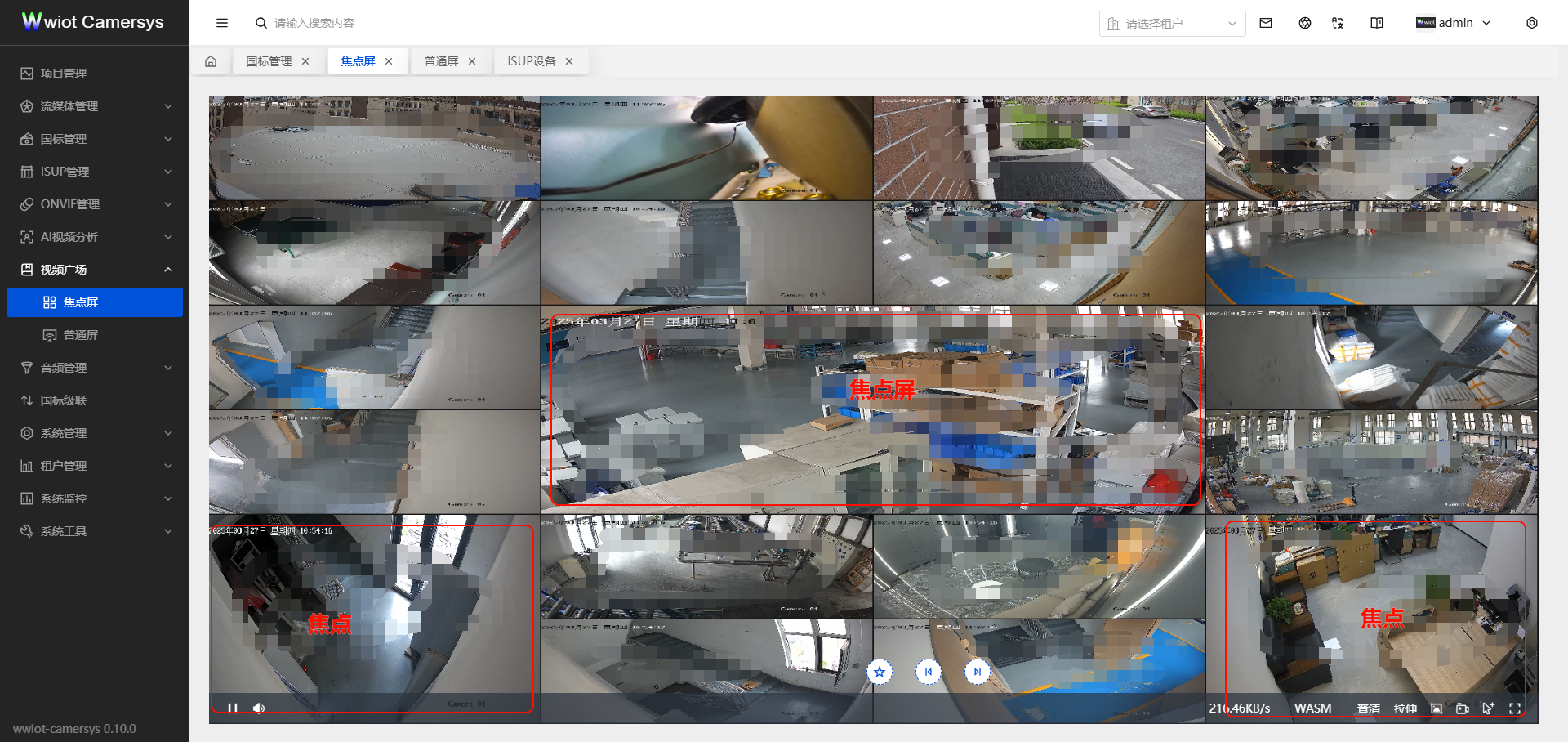Take a snapshot of the video stream
Image resolution: width=1568 pixels, height=742 pixels.
coord(1437,708)
